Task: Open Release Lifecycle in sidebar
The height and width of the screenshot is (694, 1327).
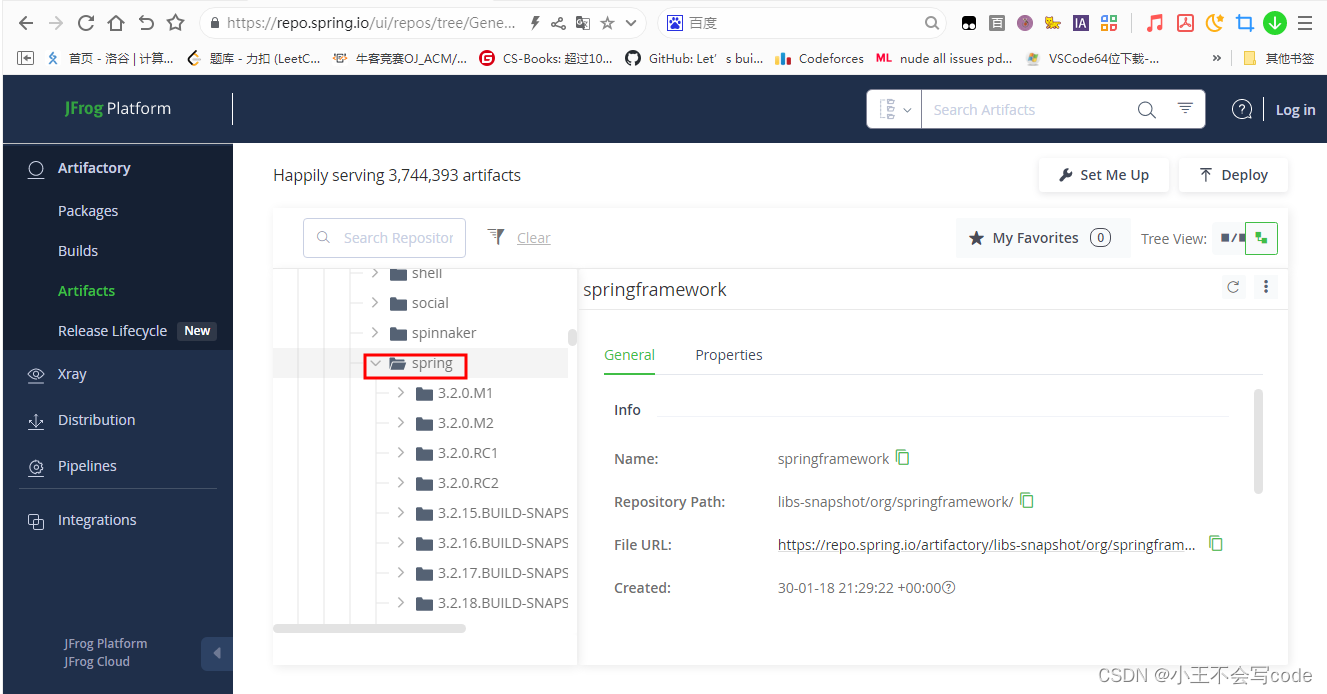Action: click(x=112, y=331)
